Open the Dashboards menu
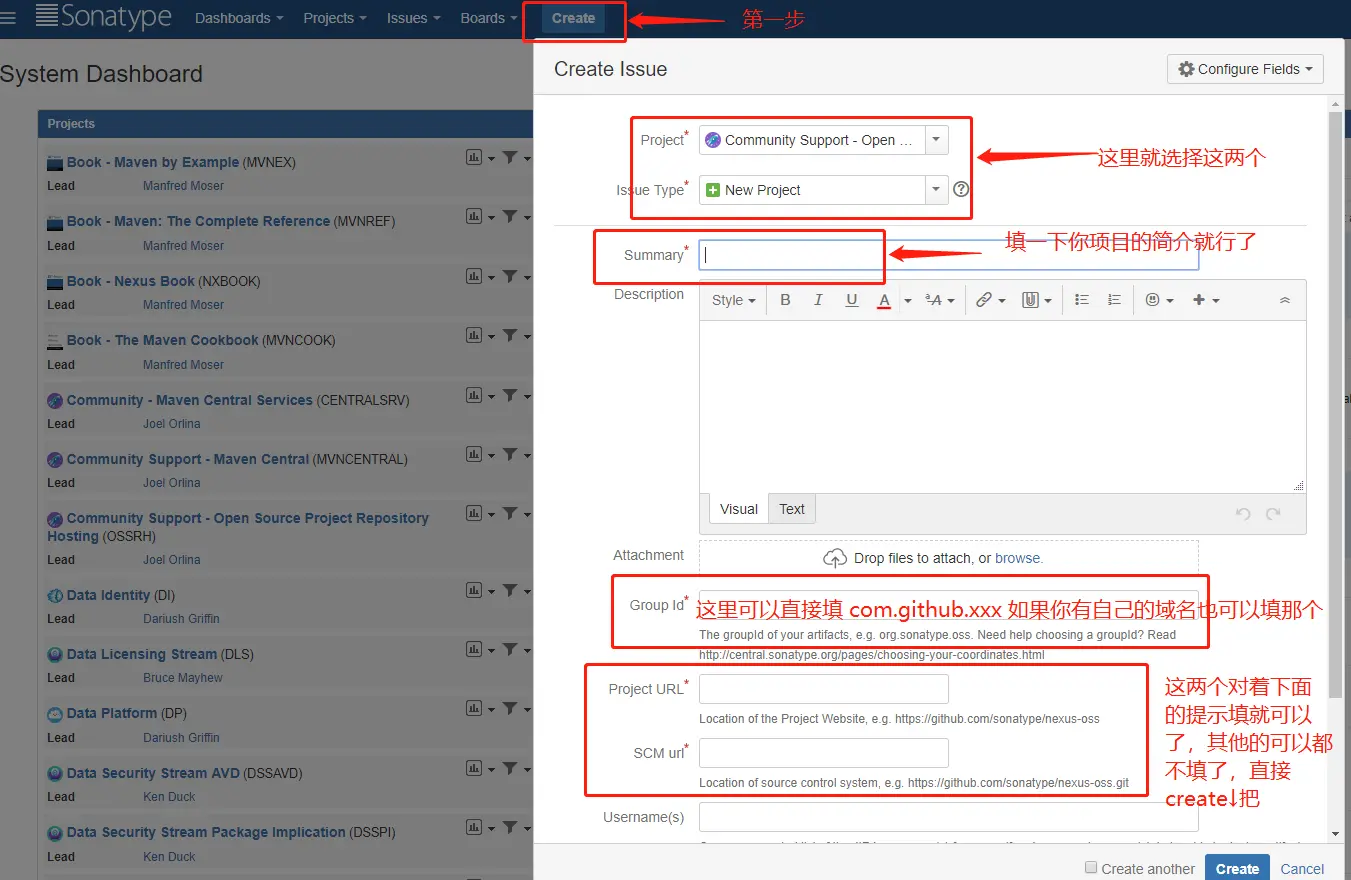The width and height of the screenshot is (1351, 880). (239, 18)
